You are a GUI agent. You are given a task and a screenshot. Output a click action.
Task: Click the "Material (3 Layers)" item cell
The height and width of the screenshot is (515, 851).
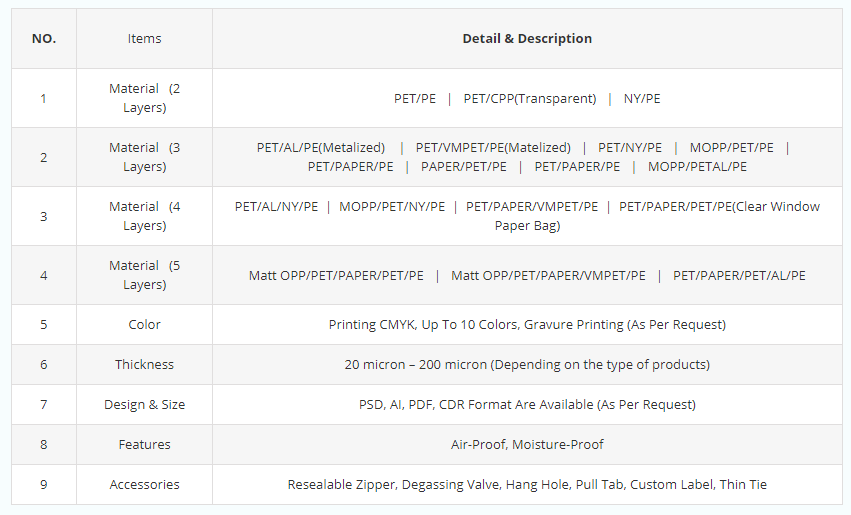click(x=144, y=157)
